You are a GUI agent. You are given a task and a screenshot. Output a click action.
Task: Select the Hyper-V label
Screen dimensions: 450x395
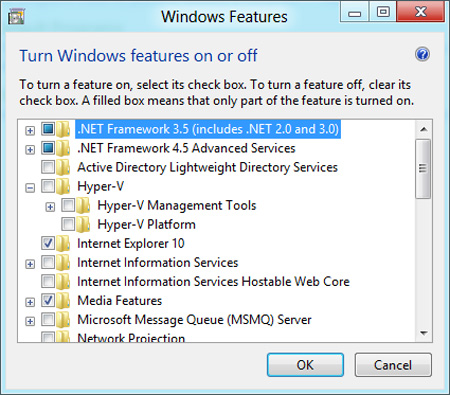click(x=100, y=186)
